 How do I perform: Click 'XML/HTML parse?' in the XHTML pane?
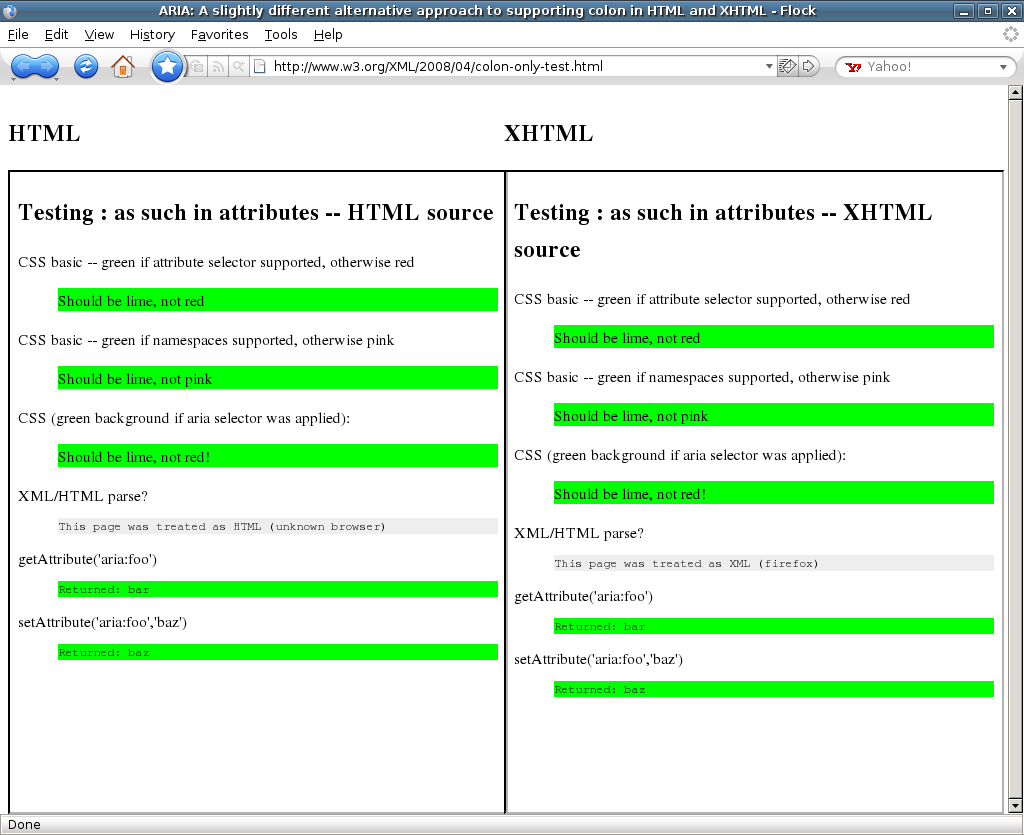tap(579, 533)
